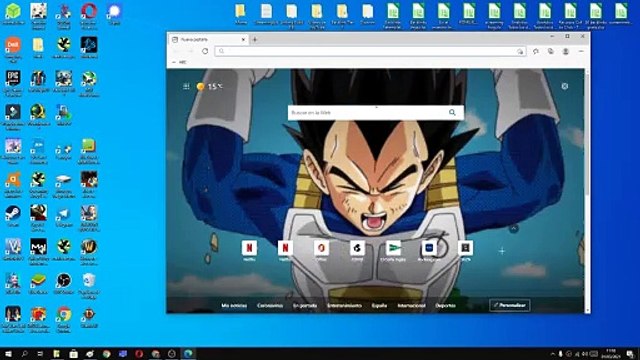Open the apps grid launcher on new tab page
640x360 pixels.
coord(186,86)
